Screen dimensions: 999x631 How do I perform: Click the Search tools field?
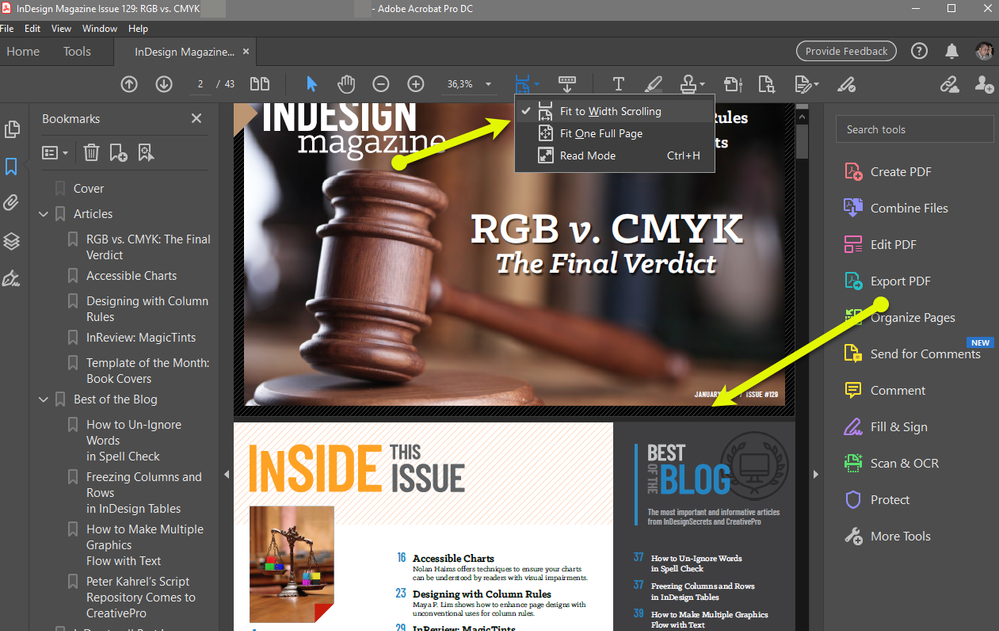pos(914,129)
